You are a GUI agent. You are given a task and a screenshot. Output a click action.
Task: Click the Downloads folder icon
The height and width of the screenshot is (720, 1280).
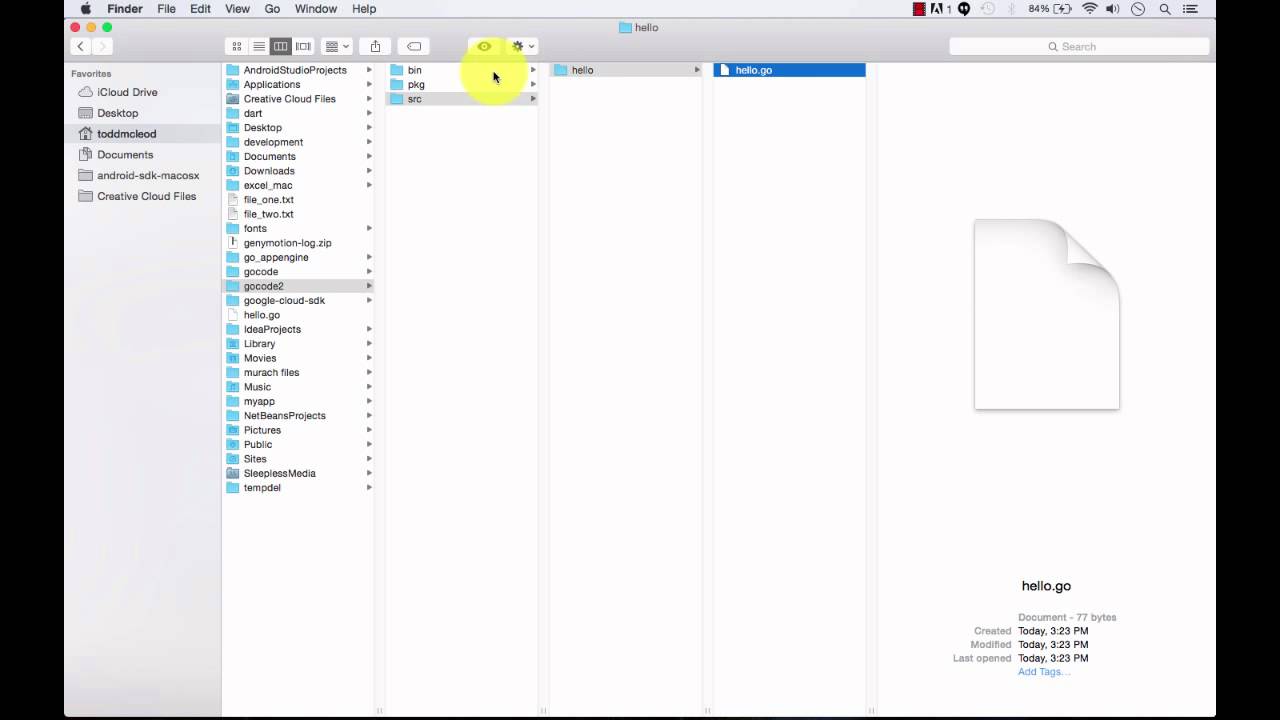click(233, 171)
